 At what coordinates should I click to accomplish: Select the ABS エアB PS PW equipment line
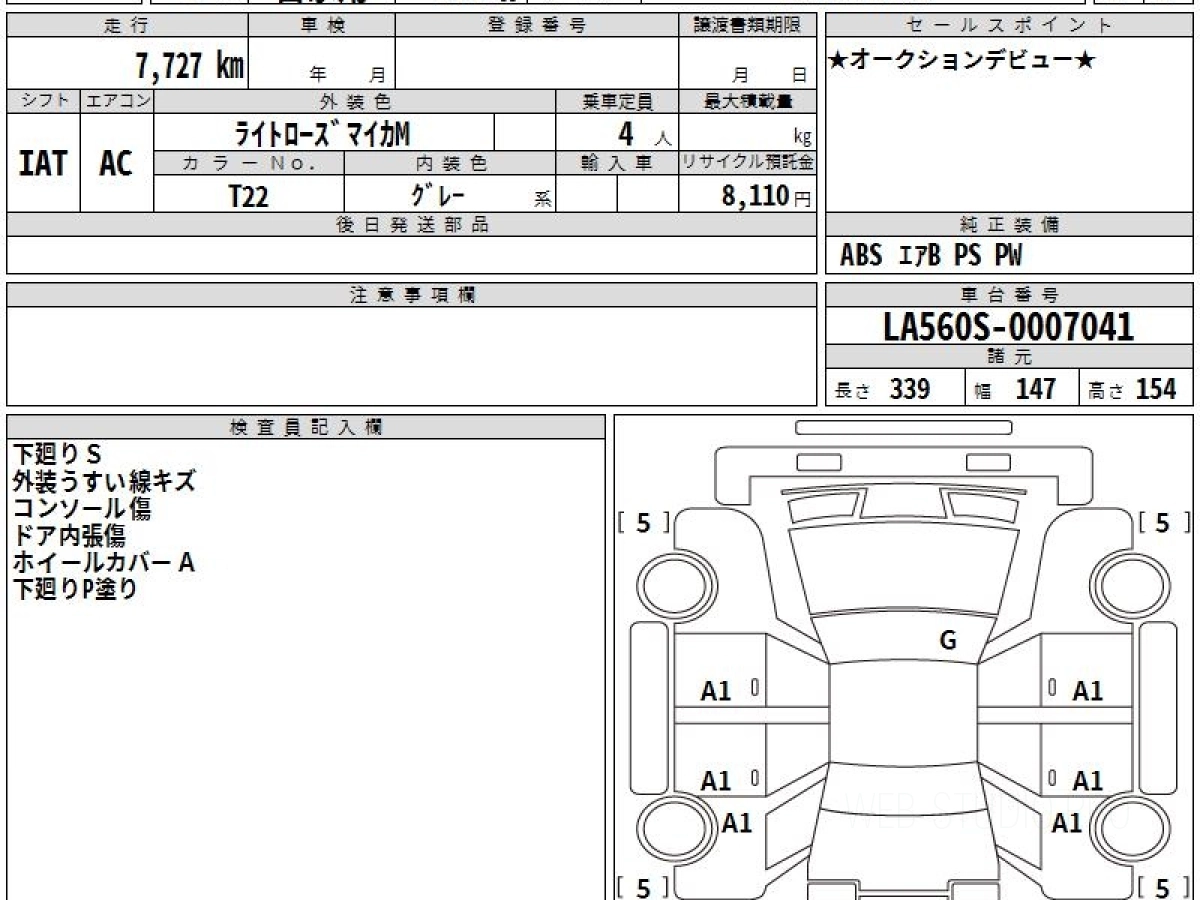931,256
